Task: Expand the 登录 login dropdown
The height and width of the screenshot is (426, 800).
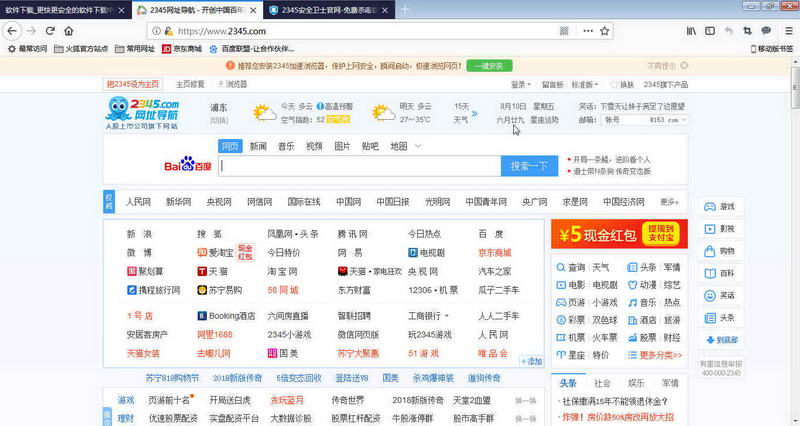Action: coord(521,84)
